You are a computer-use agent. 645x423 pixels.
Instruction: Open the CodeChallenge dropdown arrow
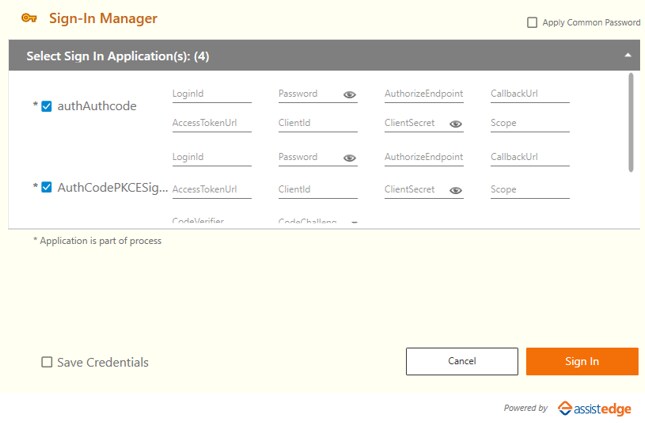coord(353,223)
